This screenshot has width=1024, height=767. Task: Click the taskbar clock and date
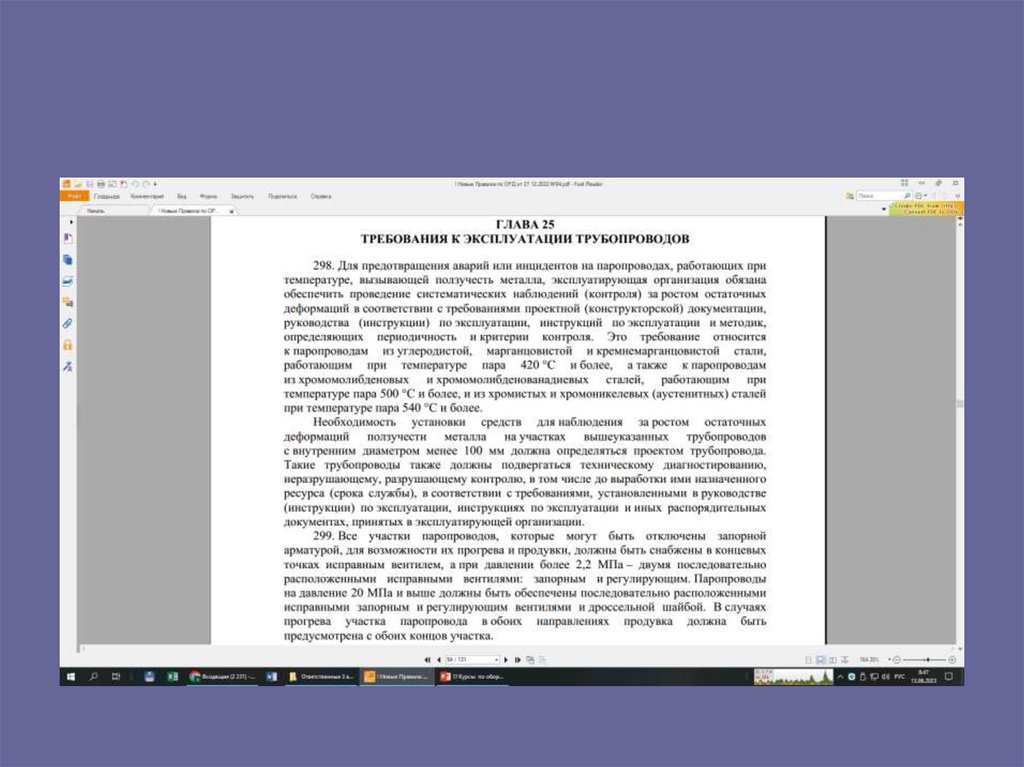(x=923, y=677)
